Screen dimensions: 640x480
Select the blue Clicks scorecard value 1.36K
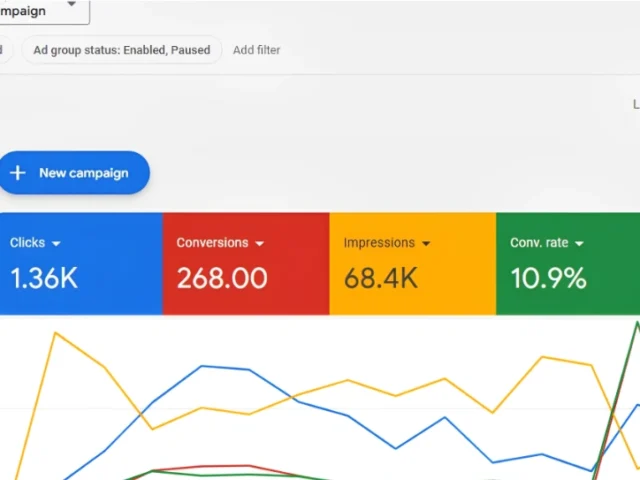(x=44, y=278)
